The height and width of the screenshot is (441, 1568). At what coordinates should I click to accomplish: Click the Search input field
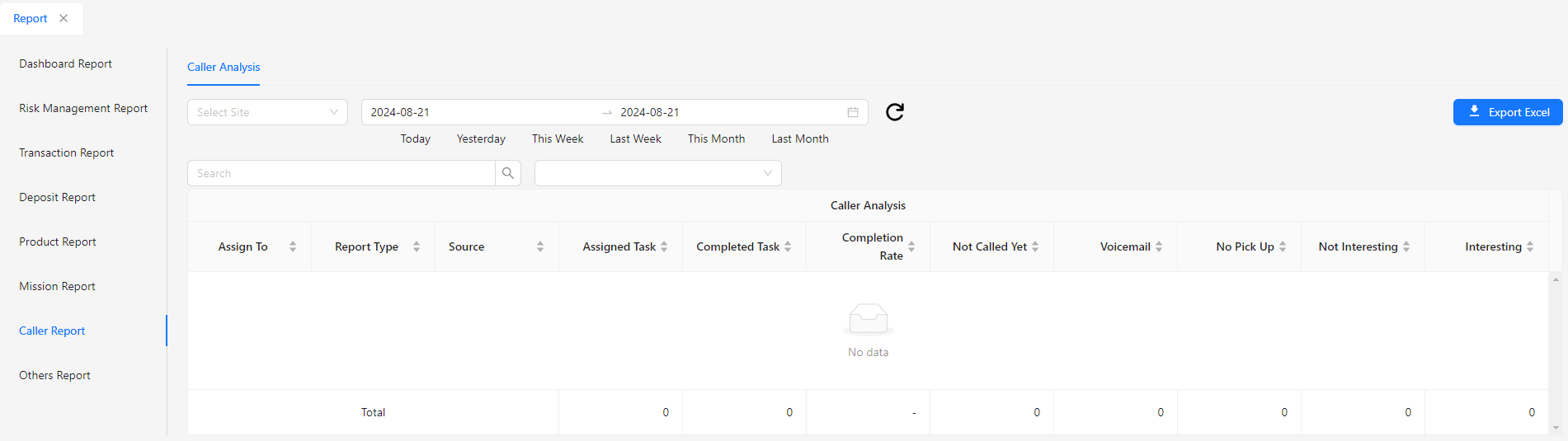pos(341,173)
